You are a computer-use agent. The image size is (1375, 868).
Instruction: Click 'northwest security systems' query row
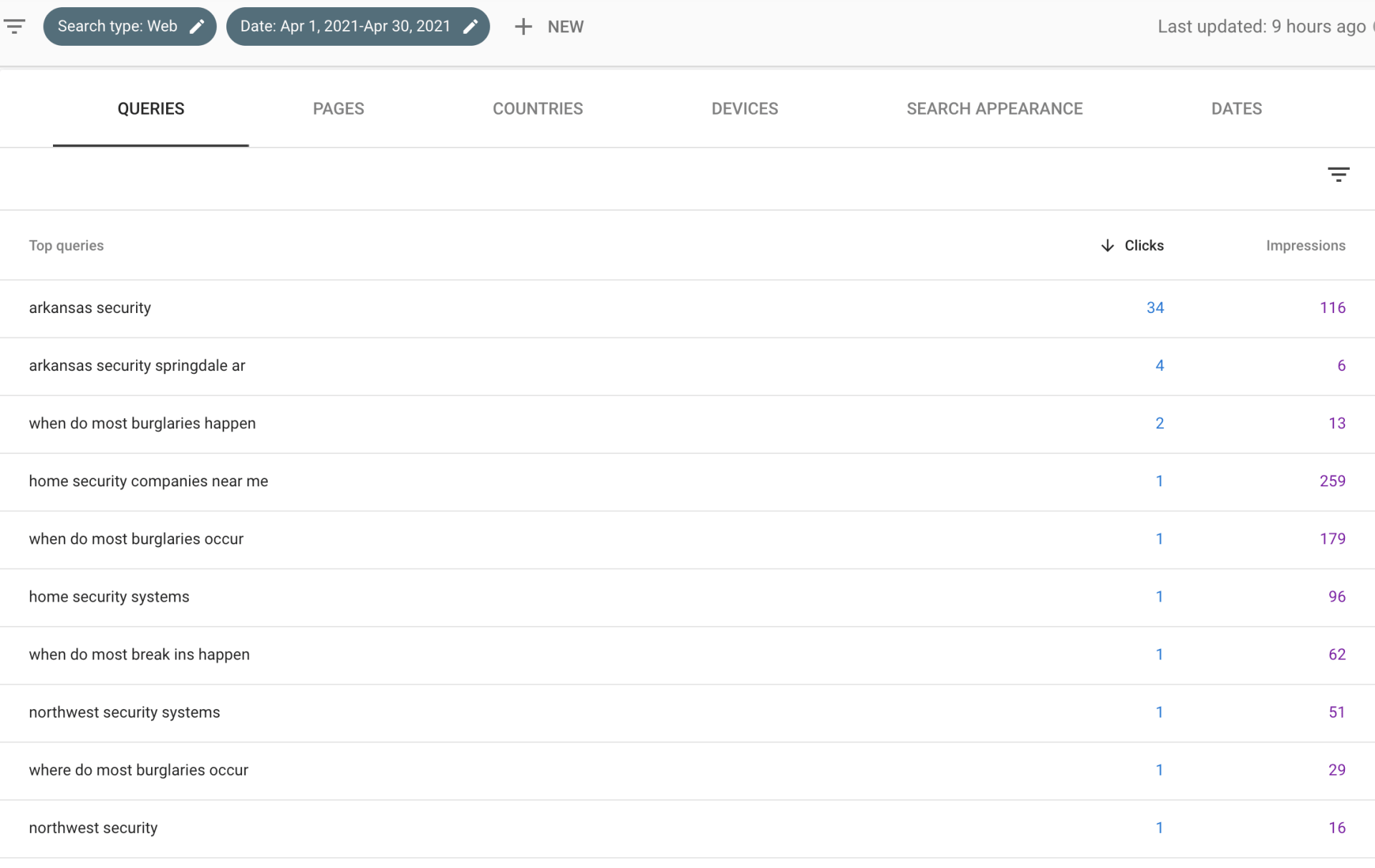click(124, 713)
